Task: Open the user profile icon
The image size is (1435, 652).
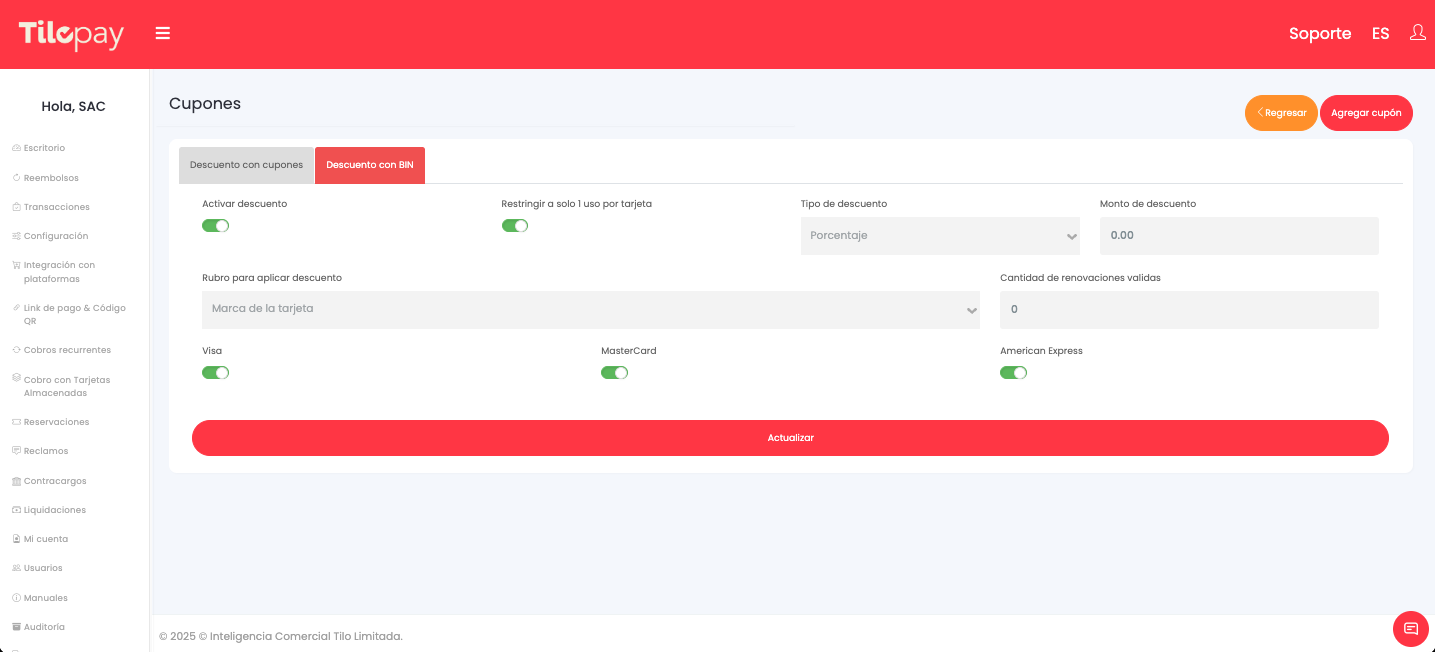Action: click(1417, 33)
